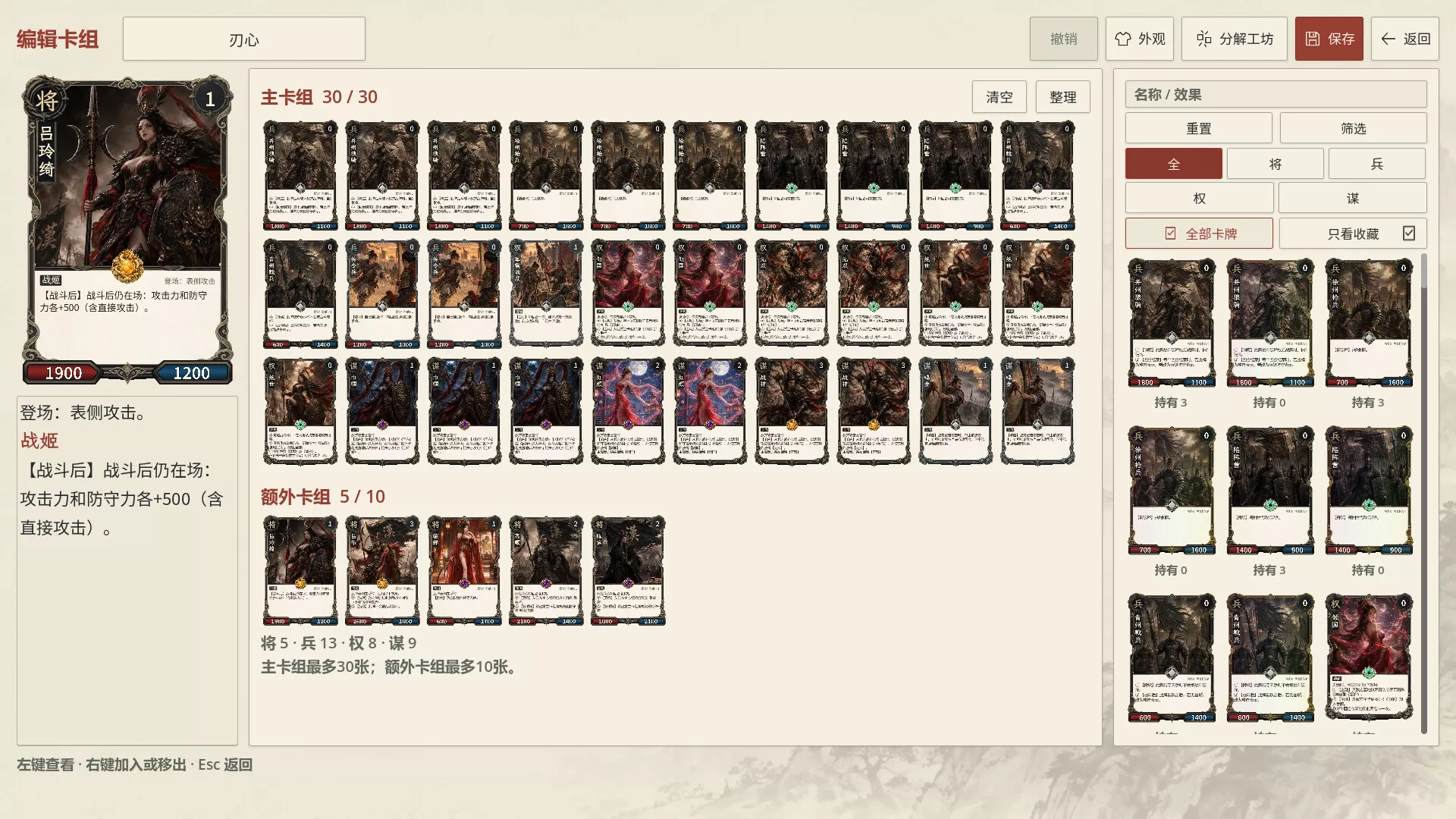Click the red 权 card in collection list
This screenshot has width=1456, height=819.
tap(1368, 657)
